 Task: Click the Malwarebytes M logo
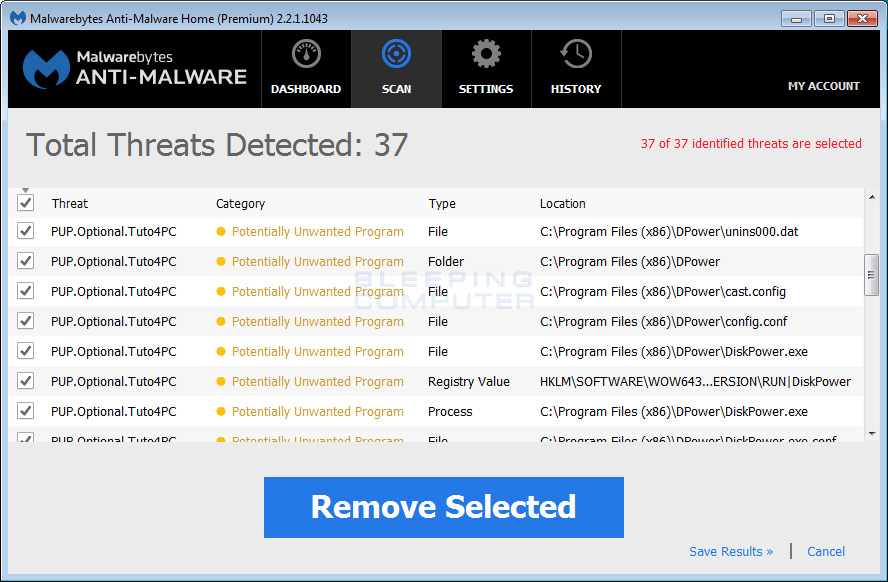pyautogui.click(x=43, y=68)
